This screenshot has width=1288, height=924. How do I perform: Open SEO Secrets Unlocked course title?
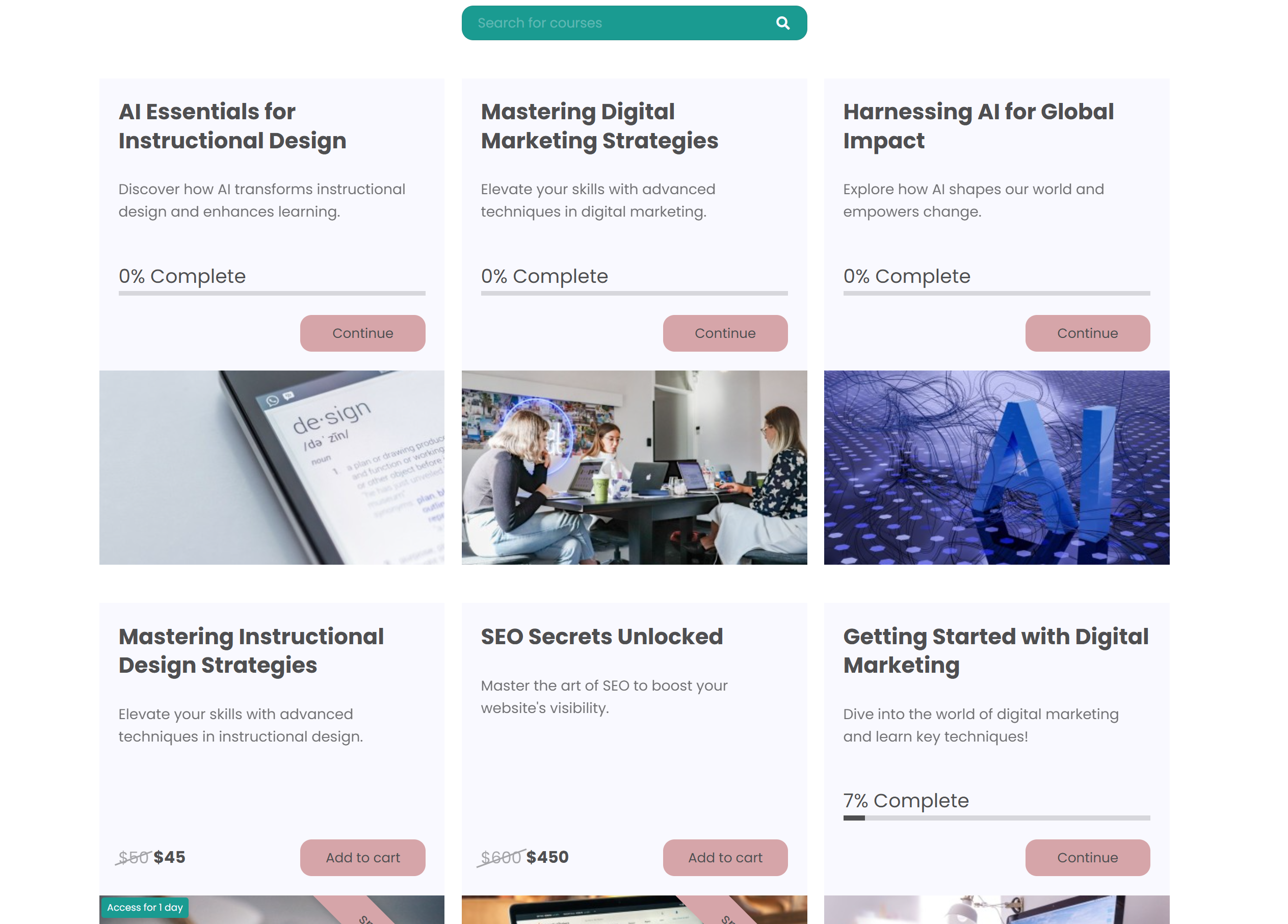(x=601, y=637)
